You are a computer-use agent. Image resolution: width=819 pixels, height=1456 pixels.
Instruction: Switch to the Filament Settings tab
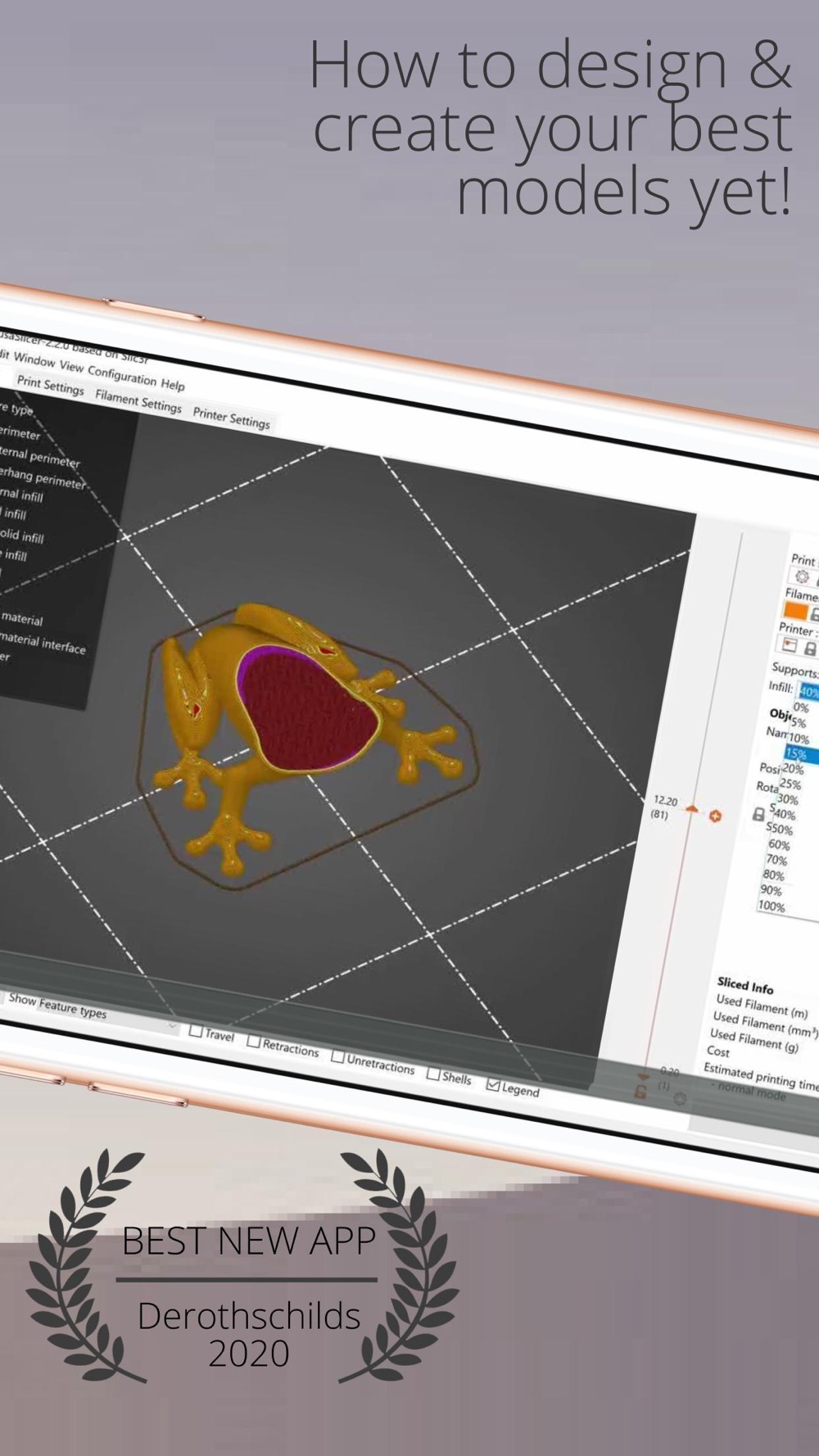point(138,400)
